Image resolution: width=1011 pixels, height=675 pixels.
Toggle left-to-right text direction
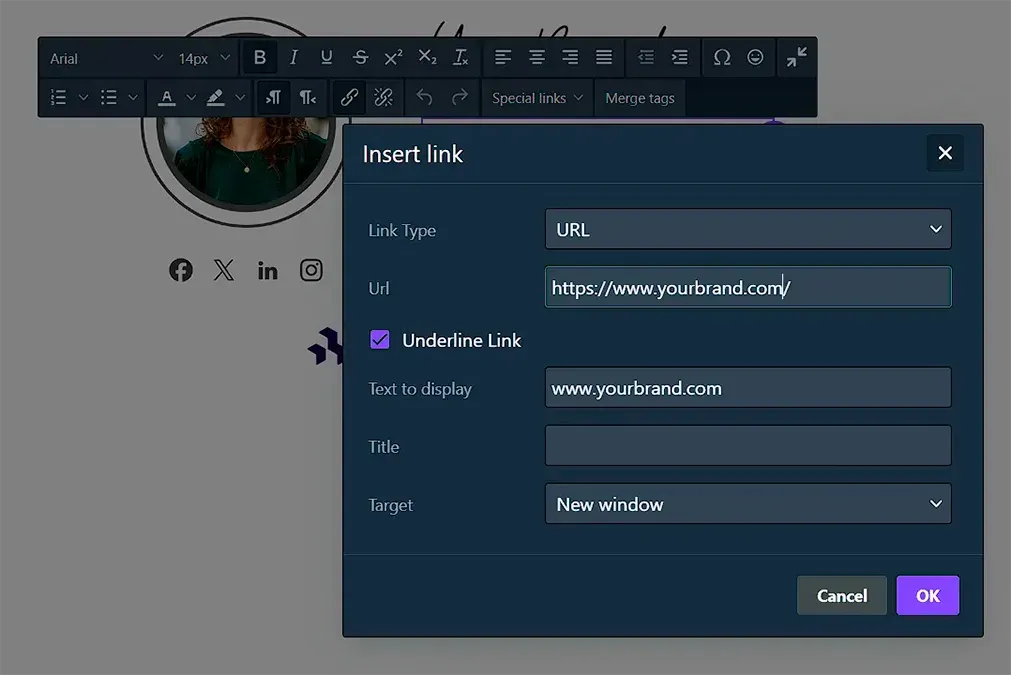point(273,98)
